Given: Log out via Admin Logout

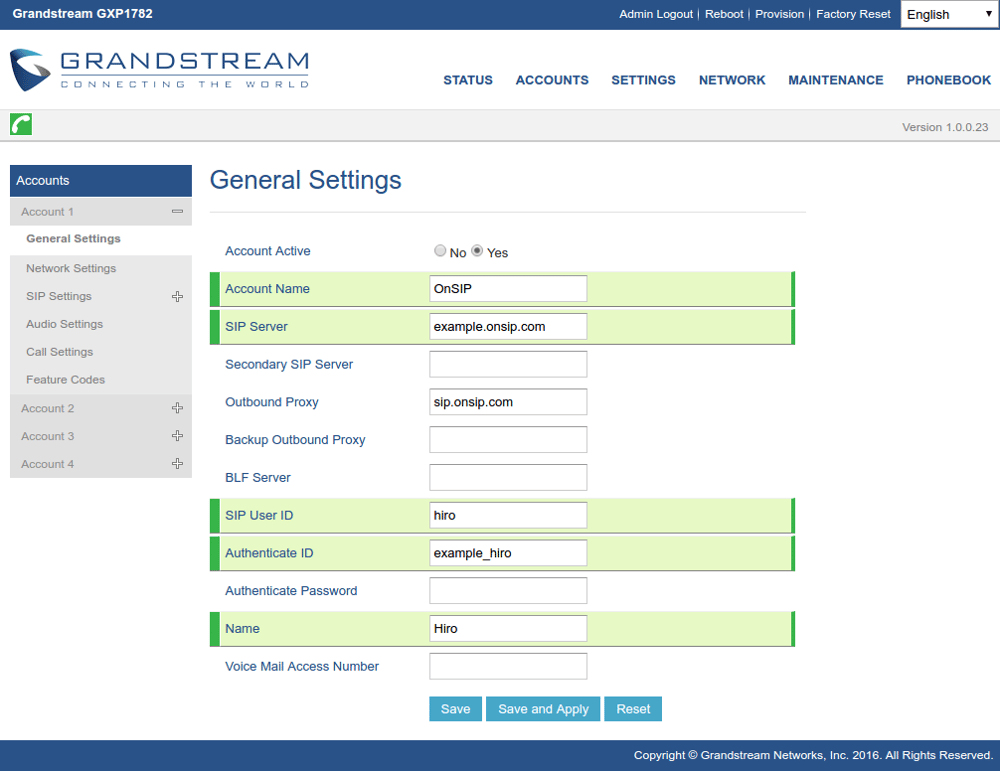Looking at the screenshot, I should click(x=656, y=14).
